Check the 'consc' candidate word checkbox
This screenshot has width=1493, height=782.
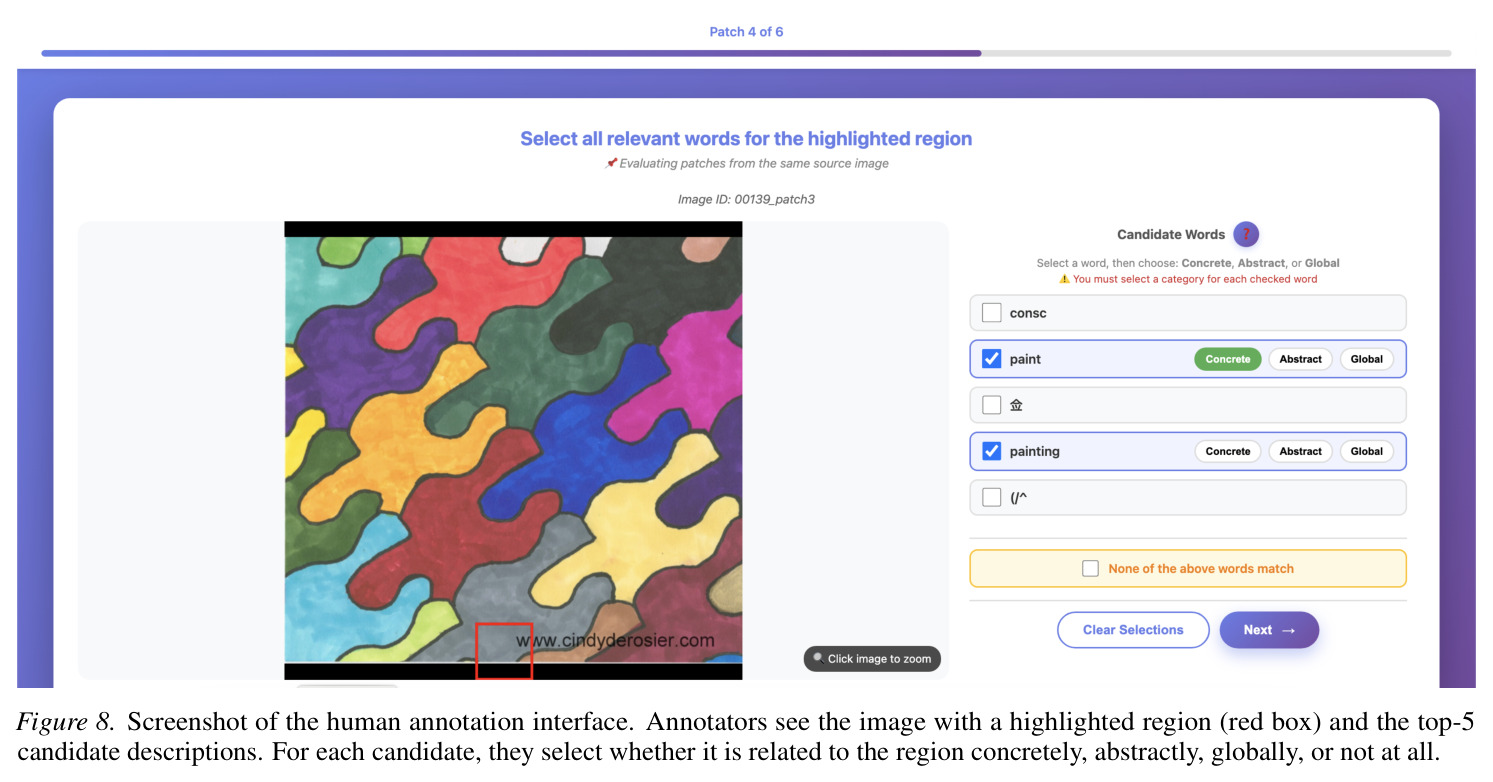pyautogui.click(x=991, y=313)
